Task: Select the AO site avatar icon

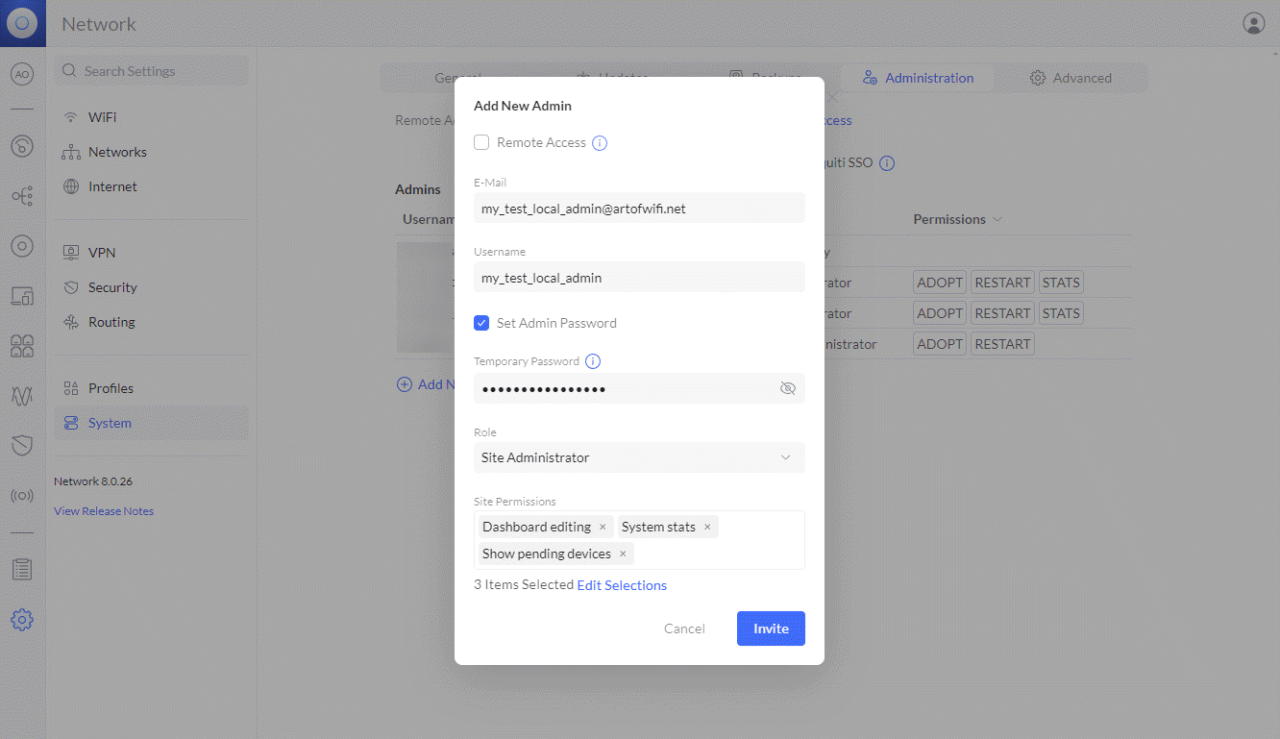Action: tap(22, 73)
